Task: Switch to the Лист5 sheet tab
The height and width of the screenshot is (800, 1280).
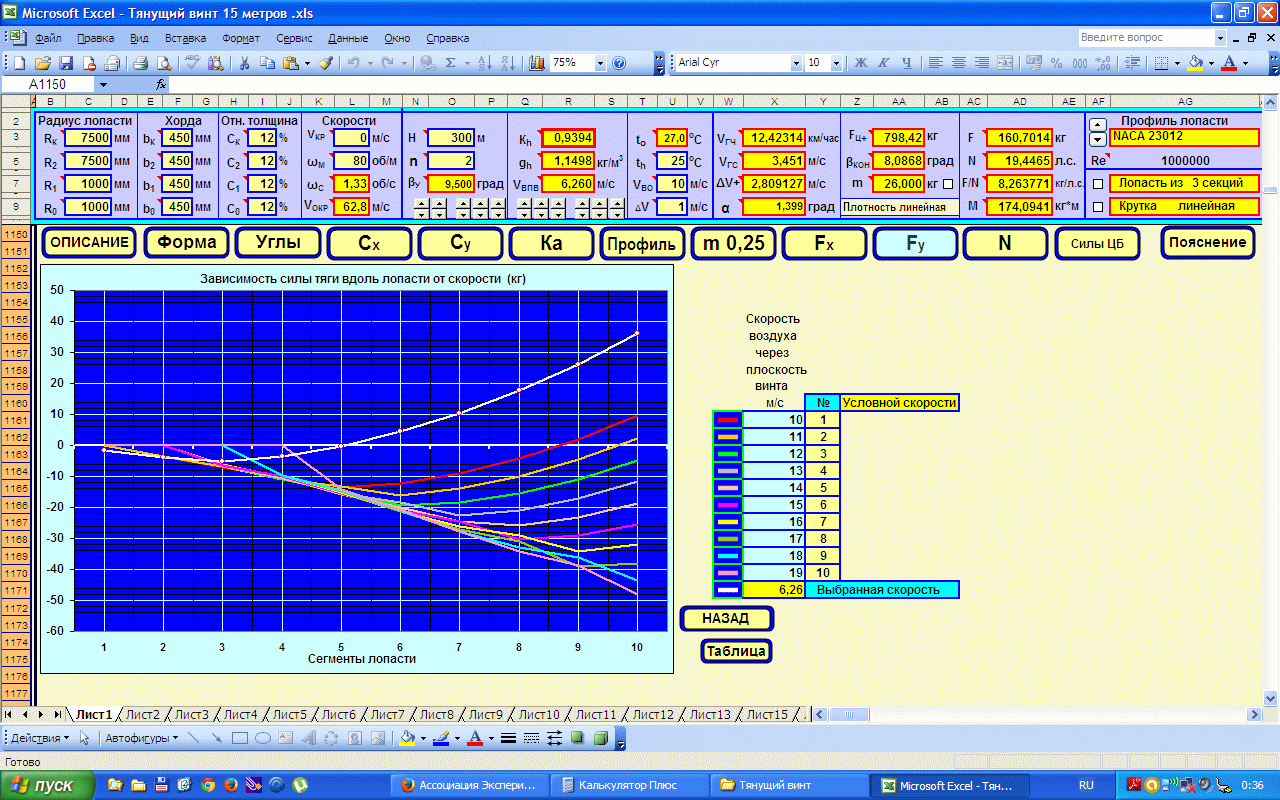Action: click(x=289, y=714)
